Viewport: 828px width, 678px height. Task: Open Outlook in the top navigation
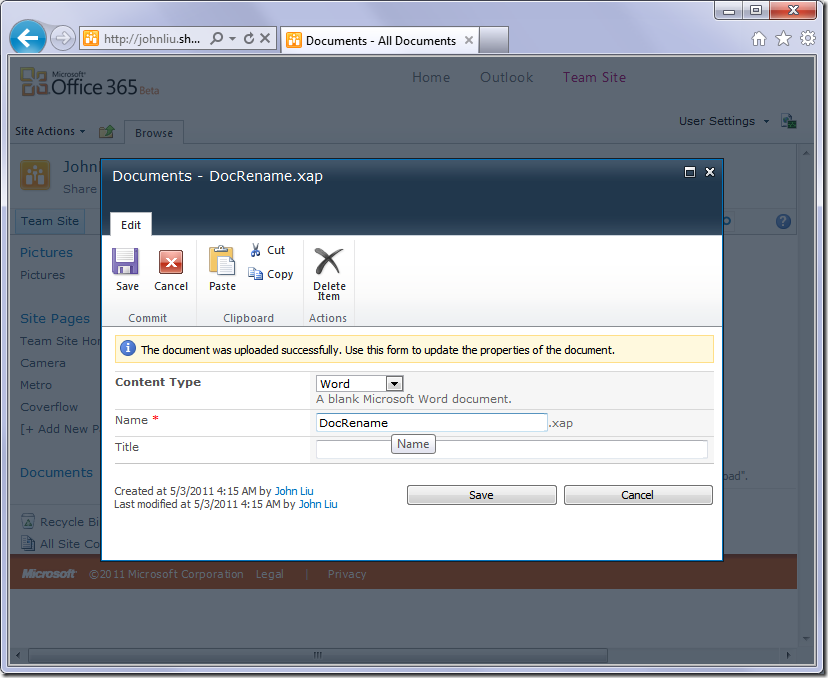(506, 77)
